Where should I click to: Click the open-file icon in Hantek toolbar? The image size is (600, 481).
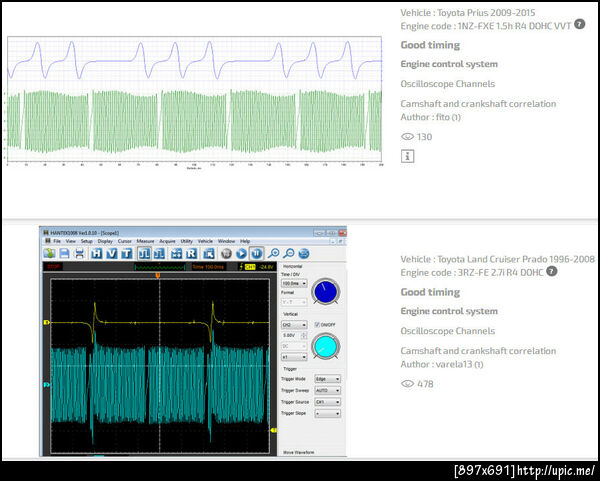click(49, 253)
